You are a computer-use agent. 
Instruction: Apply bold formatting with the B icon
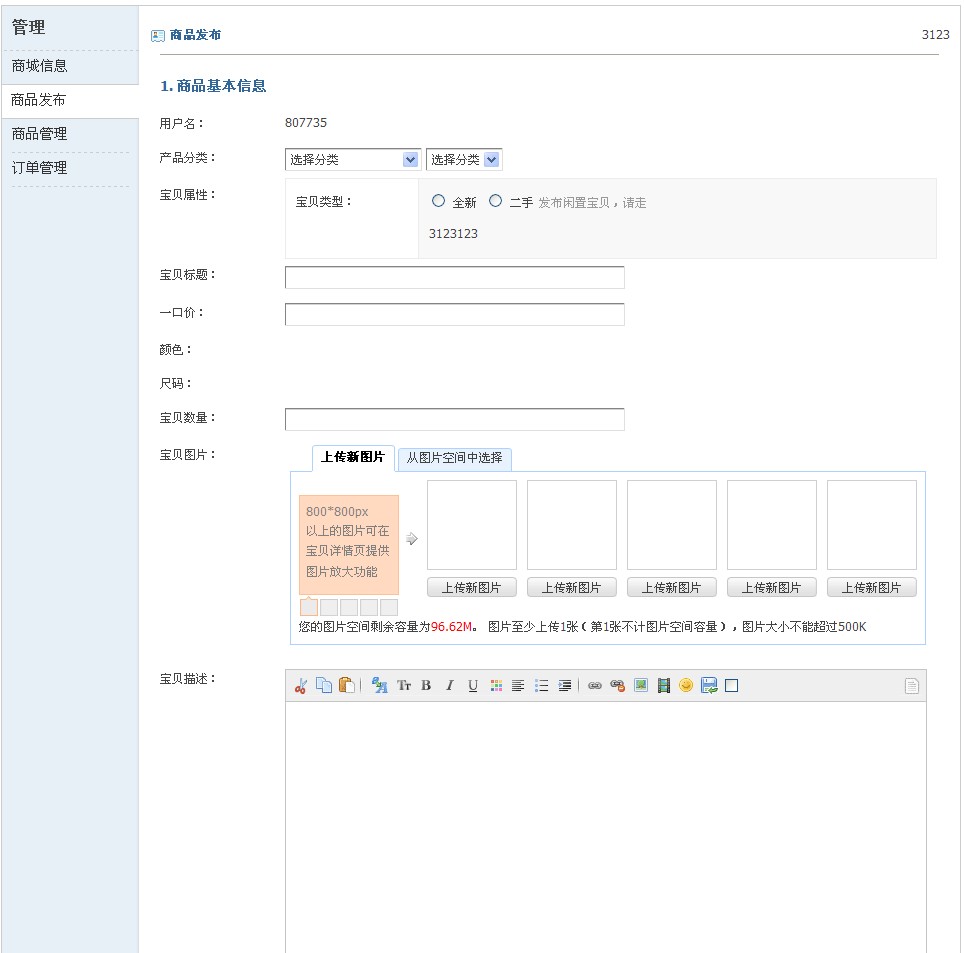coord(426,685)
